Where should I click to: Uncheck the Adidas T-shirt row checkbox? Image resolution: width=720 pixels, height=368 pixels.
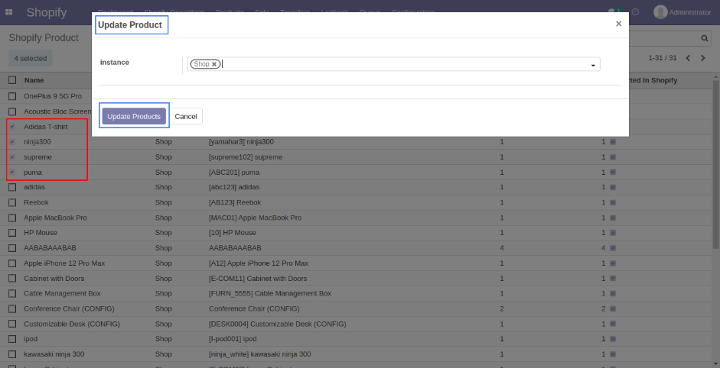12,126
